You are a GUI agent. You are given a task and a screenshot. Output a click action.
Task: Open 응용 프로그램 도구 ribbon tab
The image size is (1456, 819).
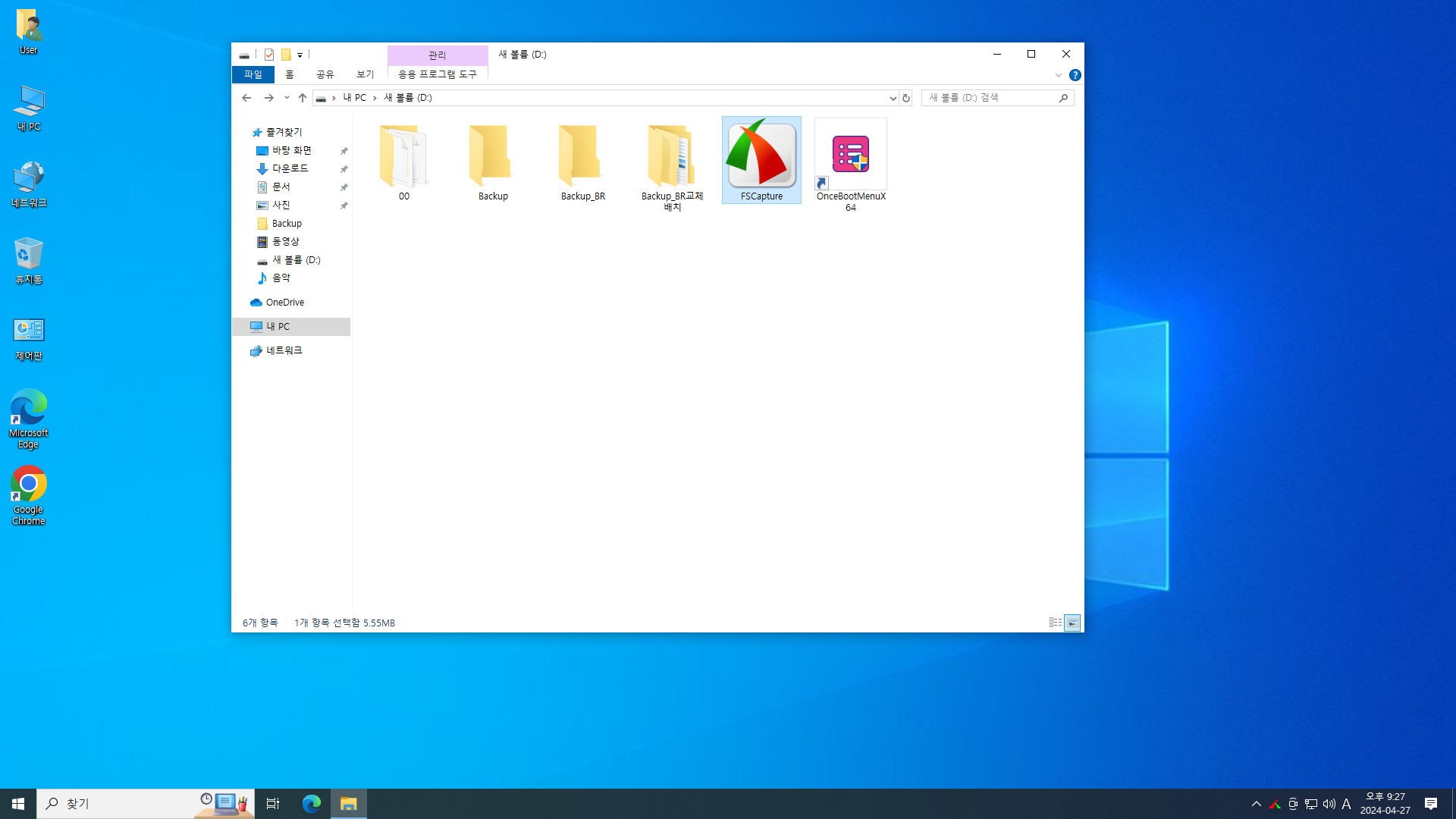(438, 74)
